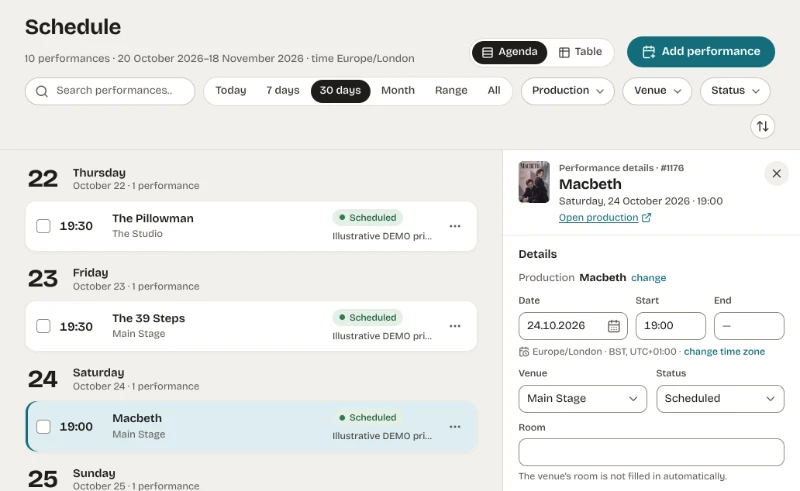
Task: Tick the checkbox for The 39 Steps
Action: coord(43,326)
